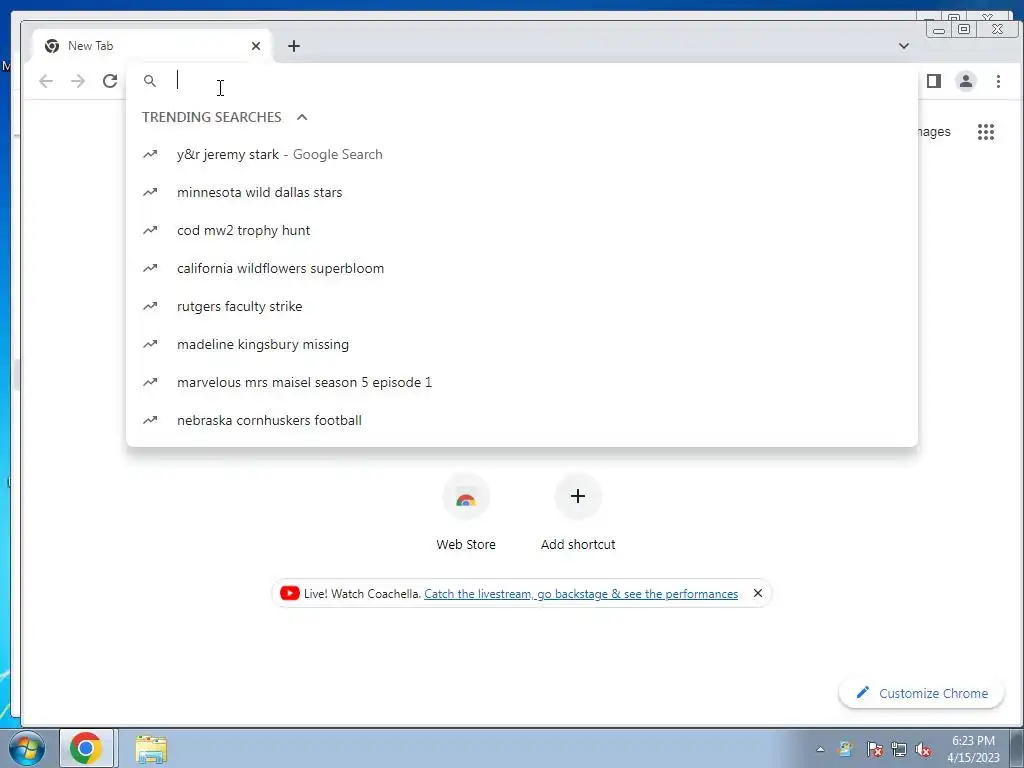Click the Action Center flag icon
The height and width of the screenshot is (768, 1024).
[874, 749]
